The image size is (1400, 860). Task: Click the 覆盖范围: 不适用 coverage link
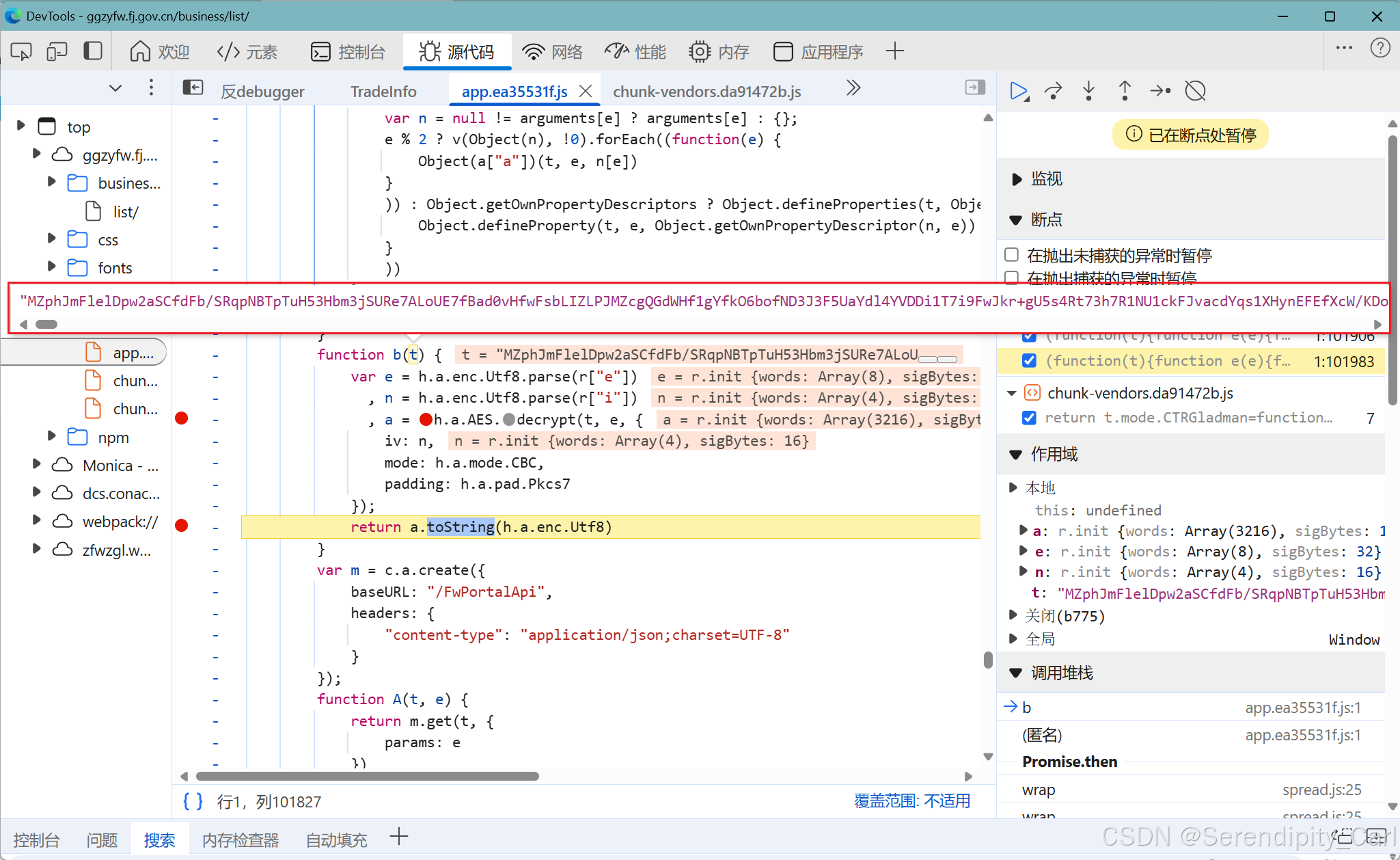point(913,801)
